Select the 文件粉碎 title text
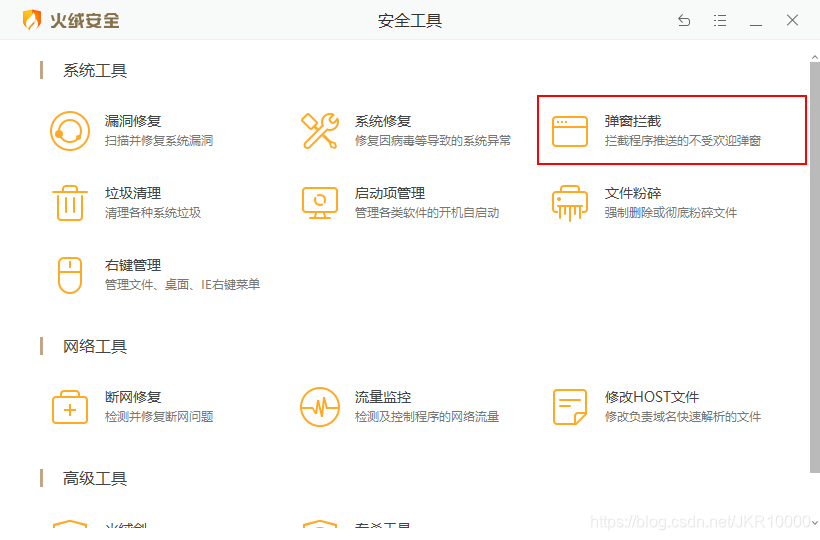Viewport: 820px width, 540px height. [x=633, y=193]
